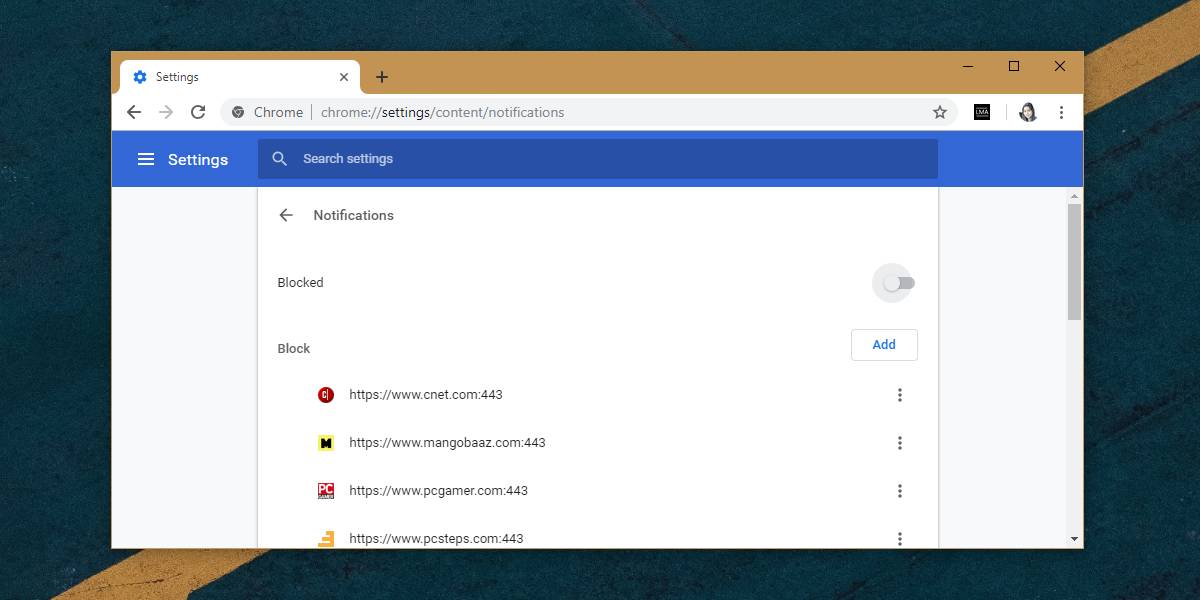
Task: Toggle the Blocked notifications switch
Action: tap(898, 283)
